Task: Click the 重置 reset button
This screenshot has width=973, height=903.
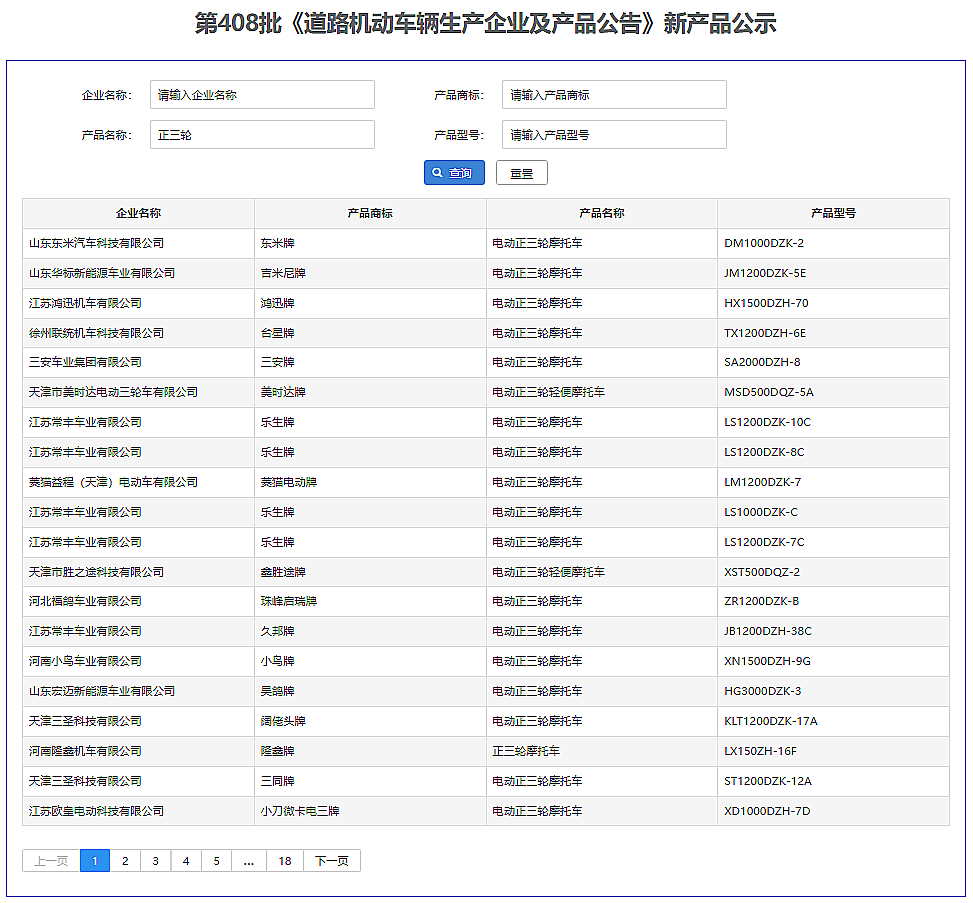Action: pos(522,173)
